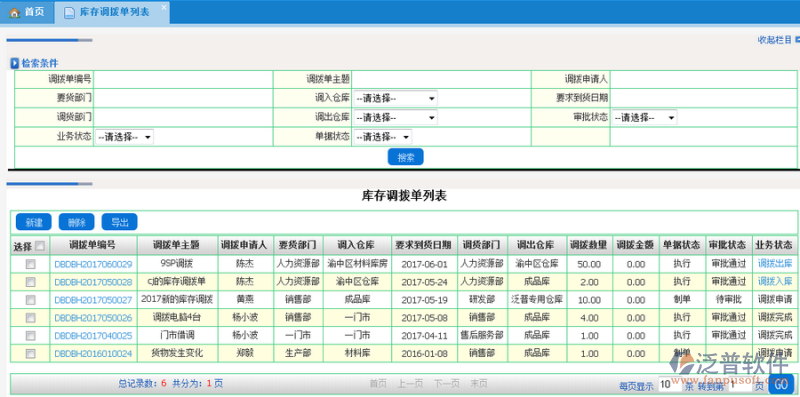Click the 门市借调 subject cell
Image resolution: width=800 pixels, height=397 pixels.
pos(178,335)
